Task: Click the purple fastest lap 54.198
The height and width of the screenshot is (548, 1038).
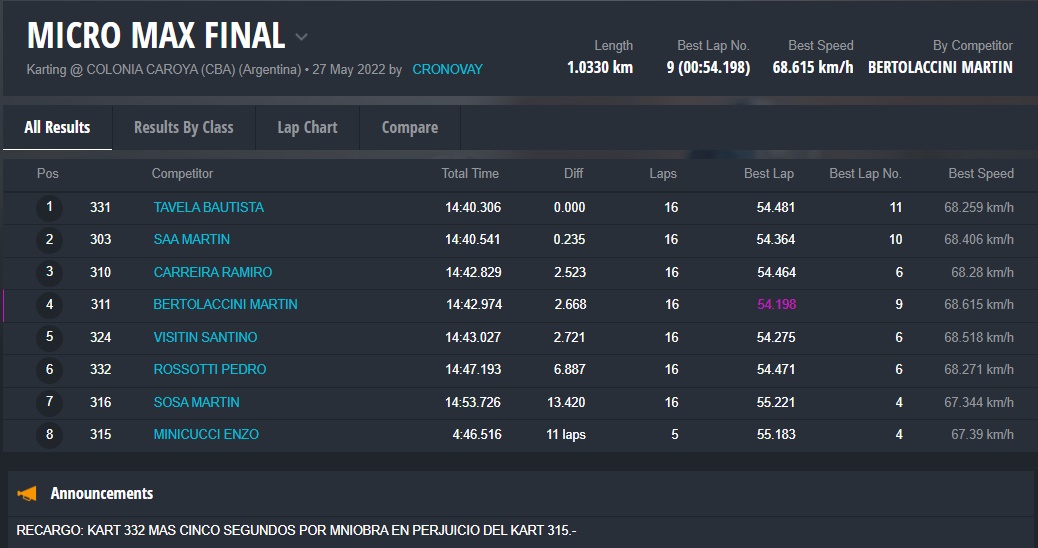Action: coord(776,305)
